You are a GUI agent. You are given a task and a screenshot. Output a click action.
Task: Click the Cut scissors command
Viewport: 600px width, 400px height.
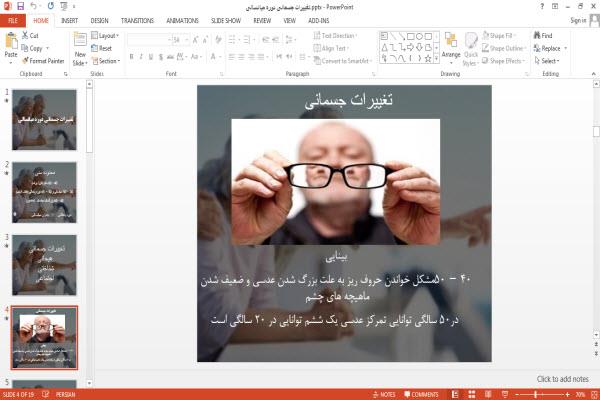pos(30,36)
